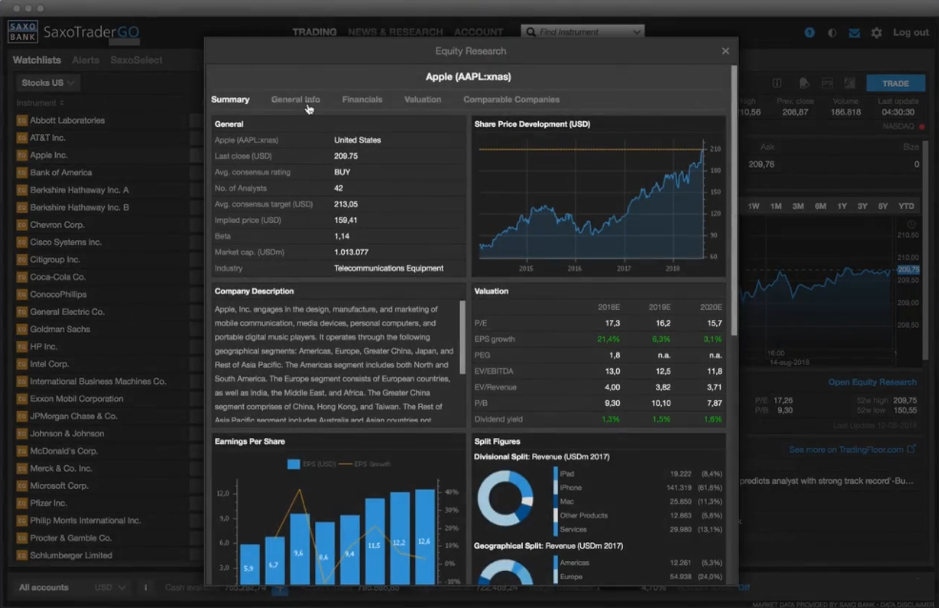Image resolution: width=939 pixels, height=608 pixels.
Task: Expand the USD currency dropdown
Action: click(110, 588)
